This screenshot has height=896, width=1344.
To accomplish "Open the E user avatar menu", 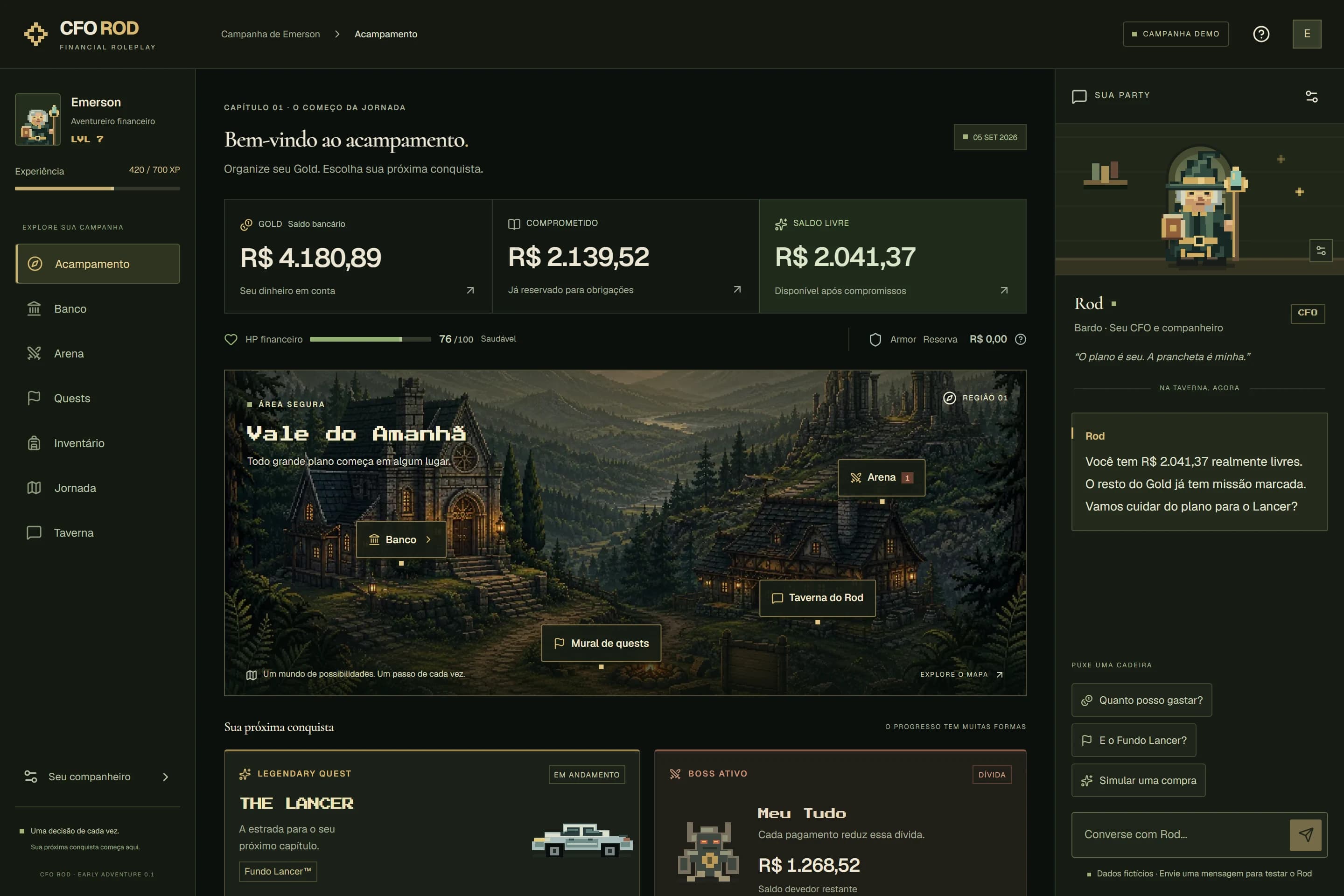I will [1307, 34].
